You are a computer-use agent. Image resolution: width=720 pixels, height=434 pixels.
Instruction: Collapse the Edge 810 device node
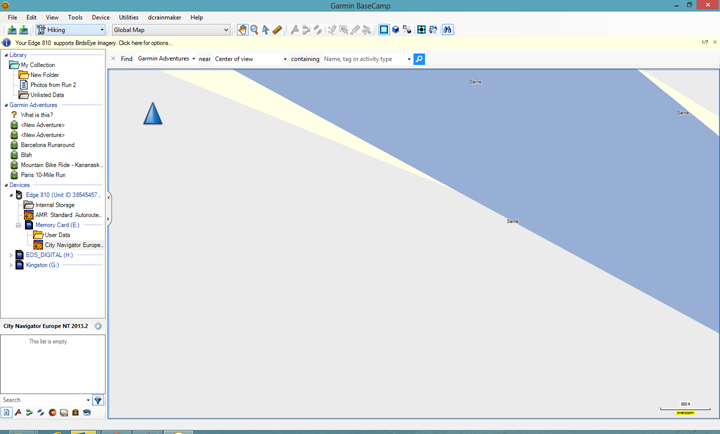tap(11, 195)
